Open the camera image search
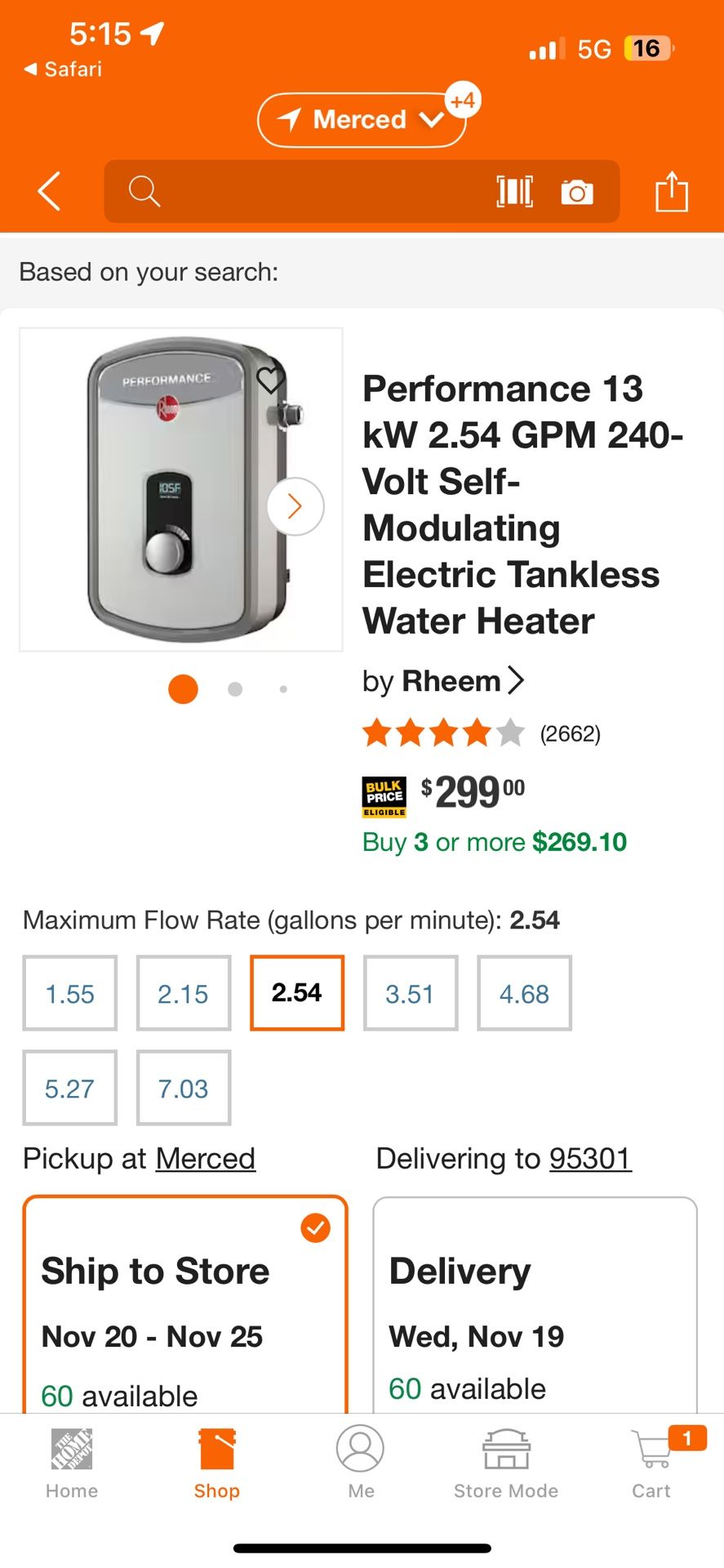The image size is (724, 1568). 578,192
